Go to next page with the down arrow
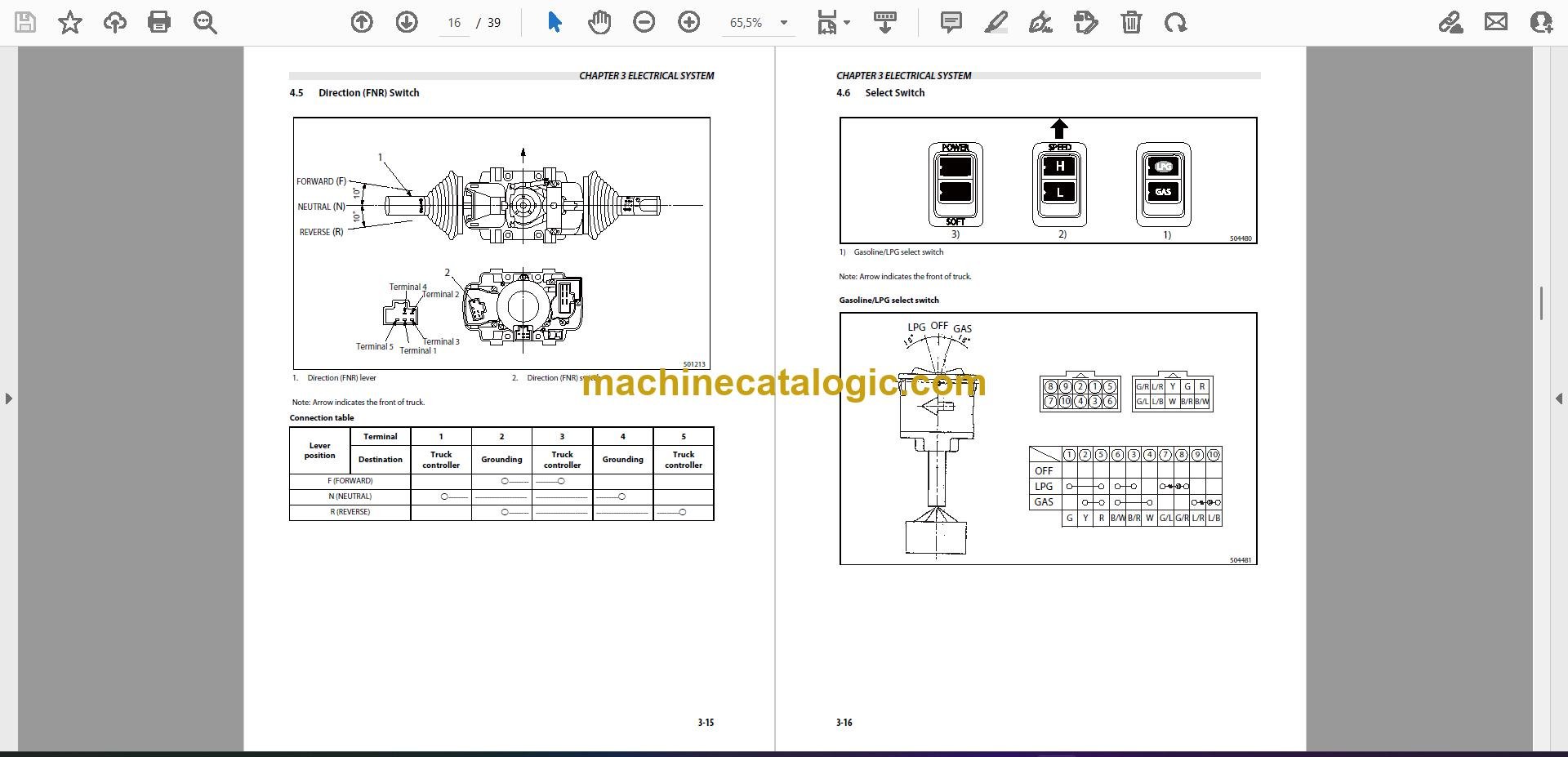The image size is (1568, 757). [x=407, y=22]
